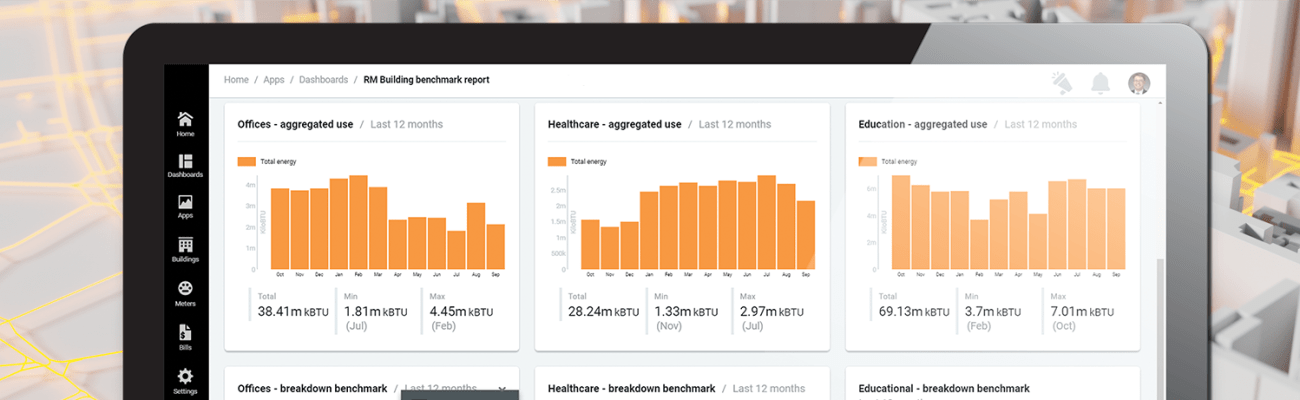
Task: Open Buildings in the sidebar
Action: click(185, 250)
